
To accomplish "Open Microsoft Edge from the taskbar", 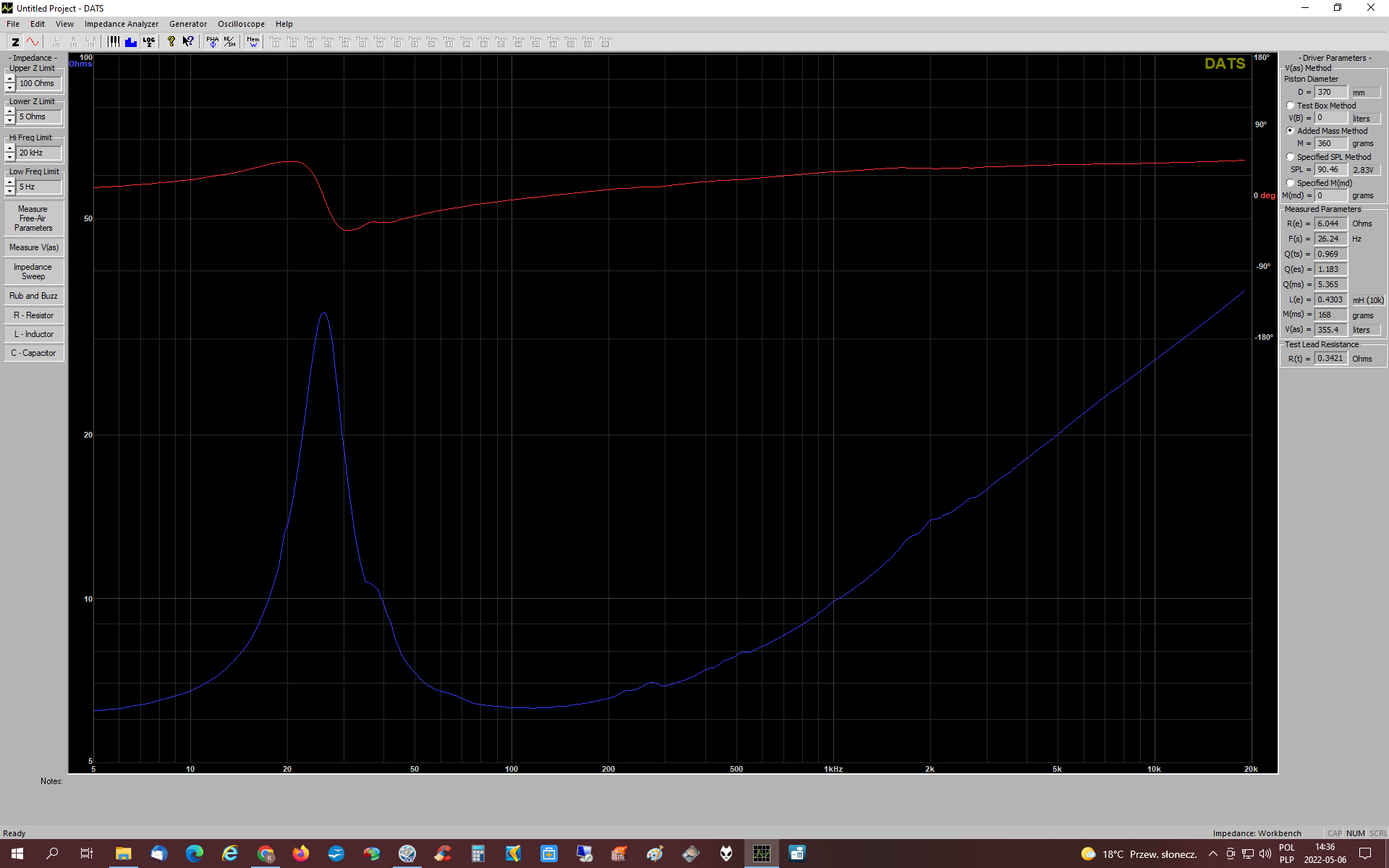I will point(194,854).
